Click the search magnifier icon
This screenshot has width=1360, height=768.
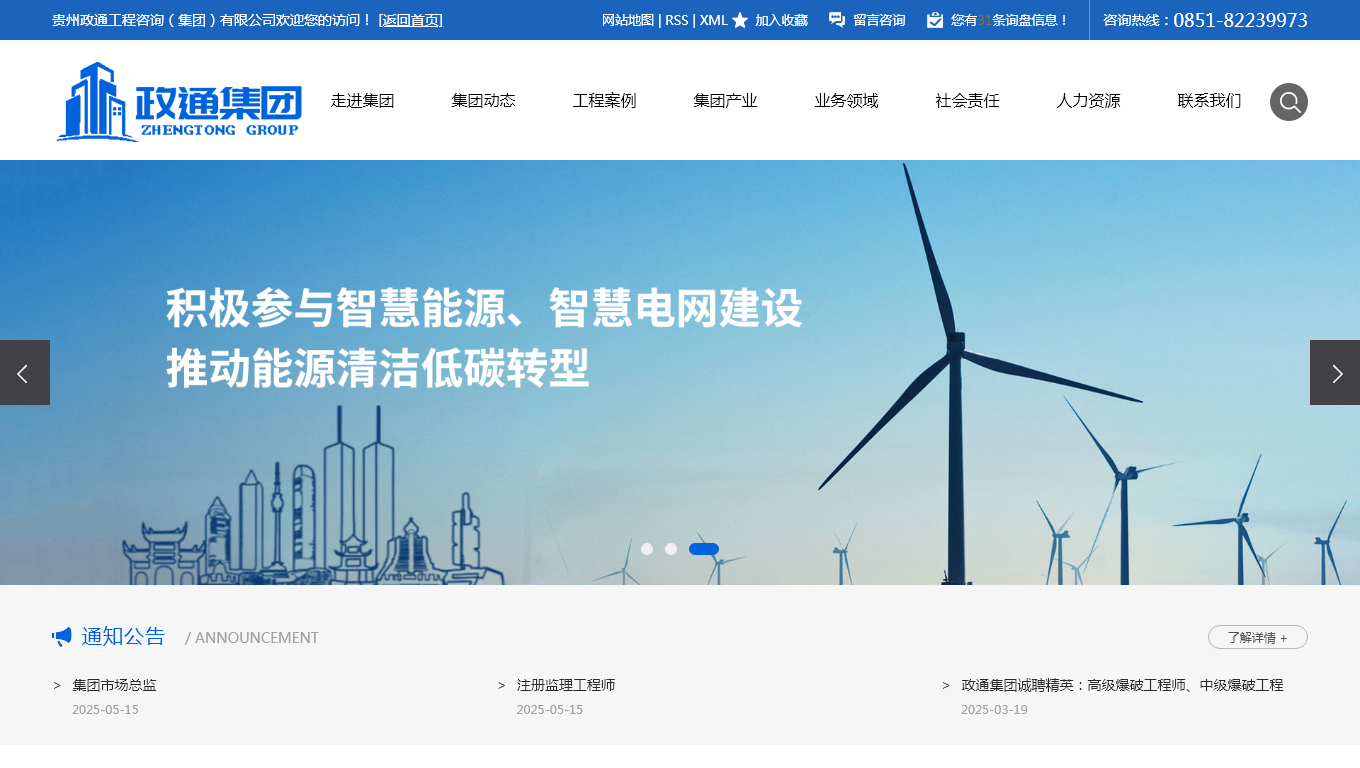tap(1288, 102)
